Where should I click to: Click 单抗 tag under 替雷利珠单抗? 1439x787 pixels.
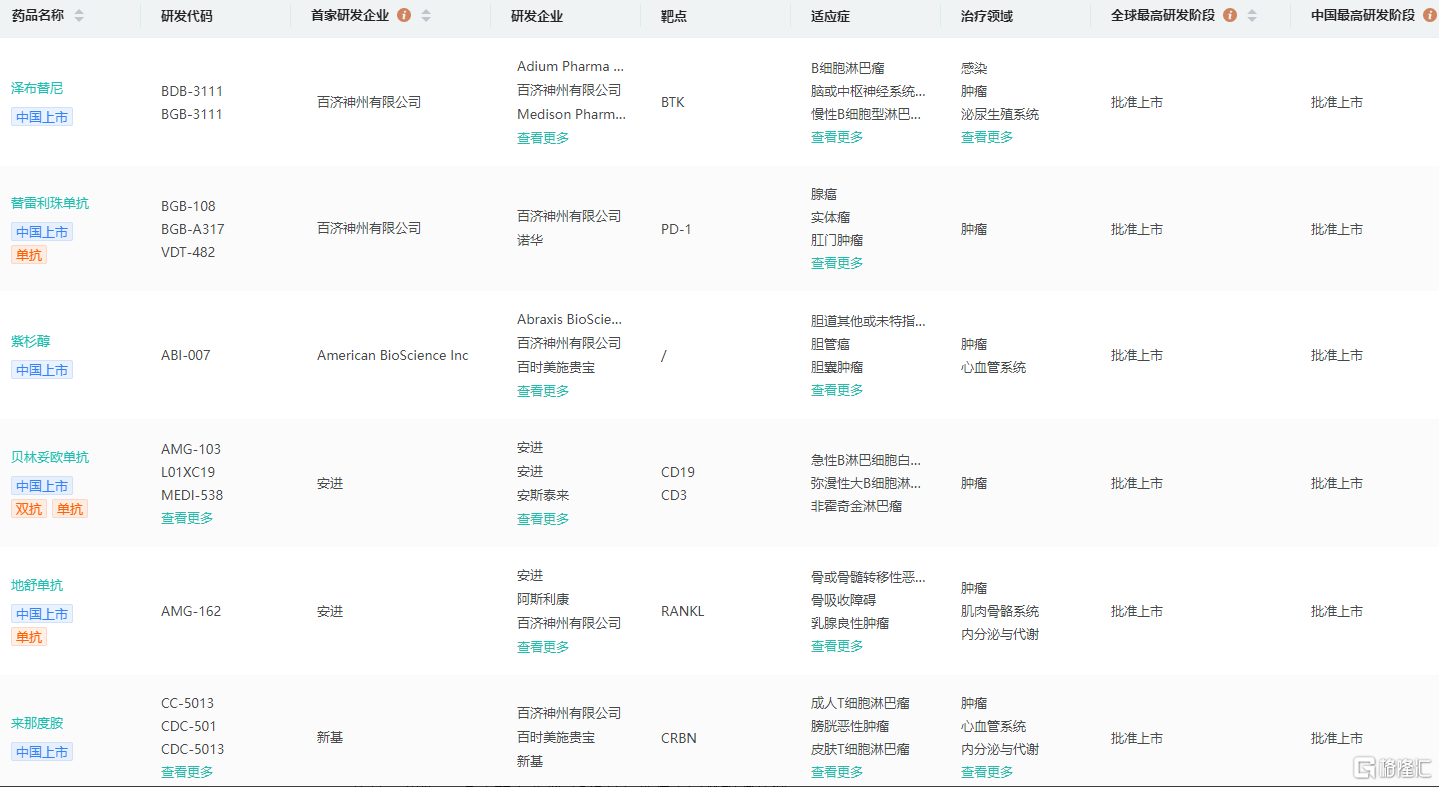(29, 255)
